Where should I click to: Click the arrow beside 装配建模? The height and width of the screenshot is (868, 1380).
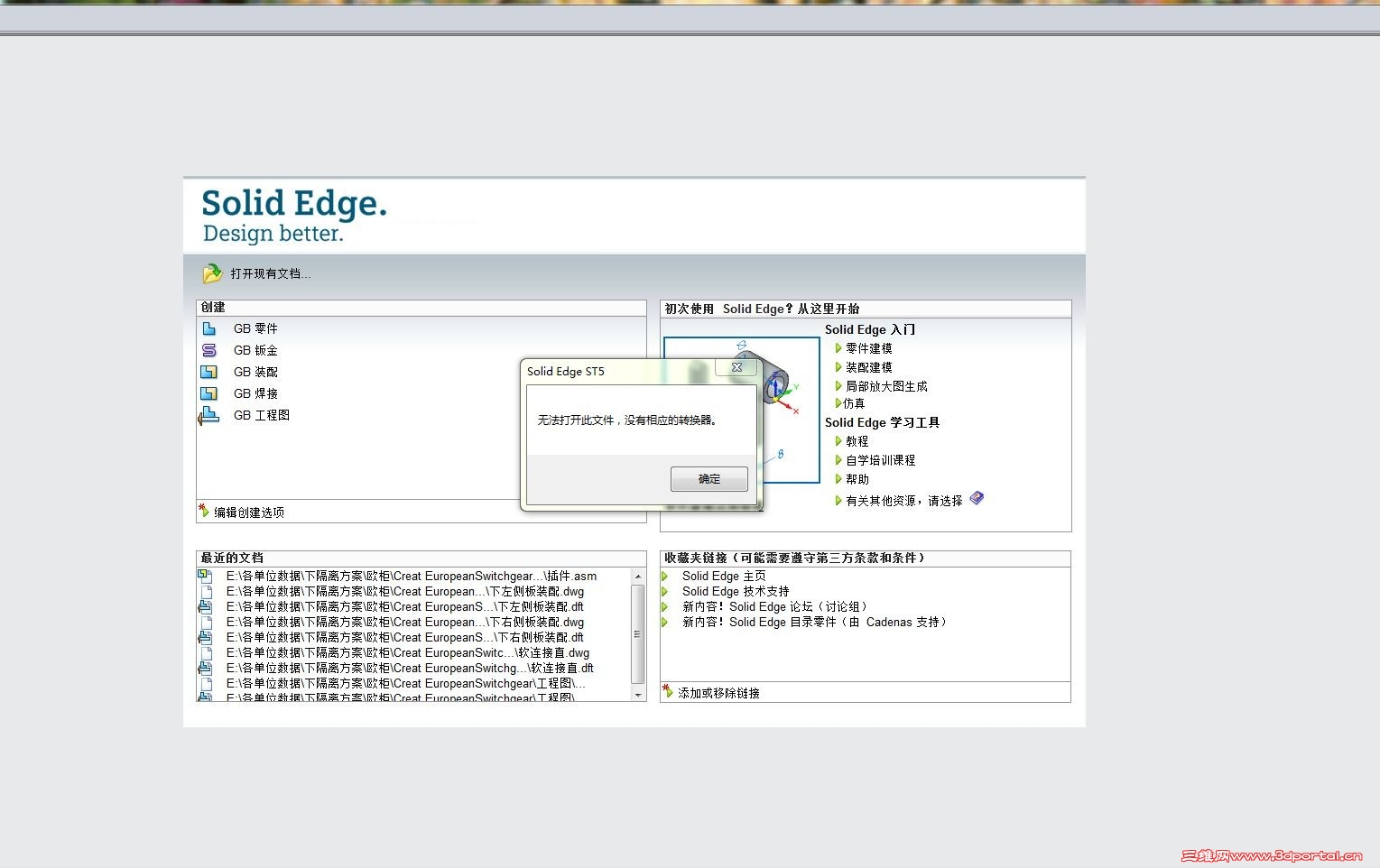tap(838, 367)
